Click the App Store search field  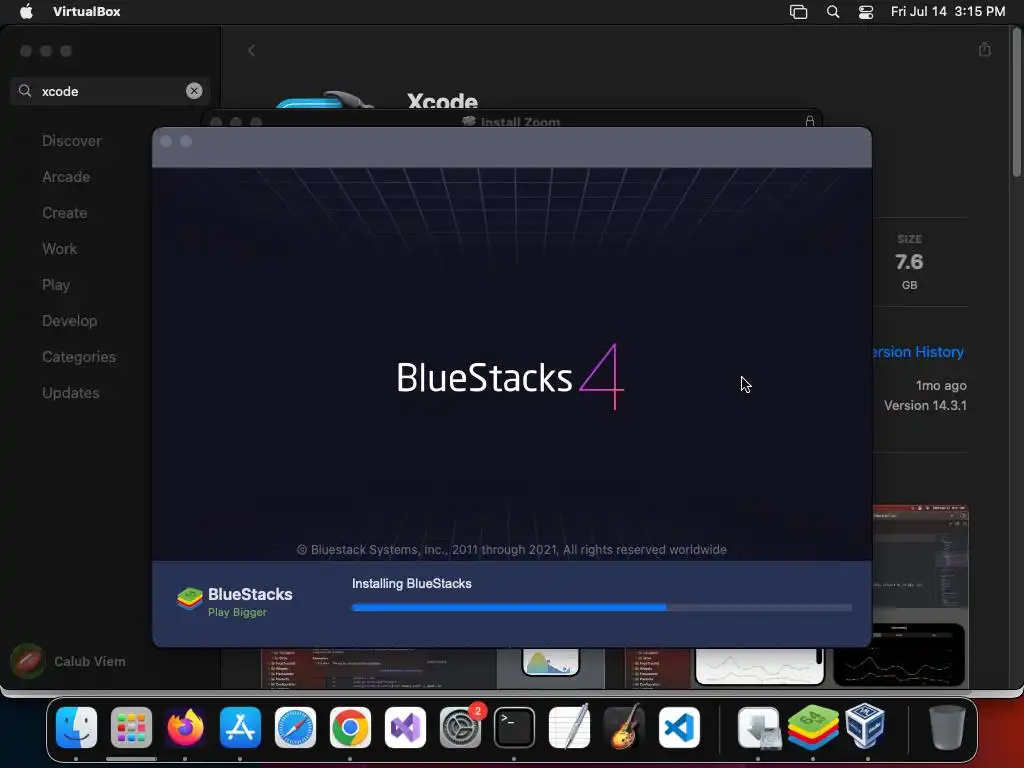110,91
